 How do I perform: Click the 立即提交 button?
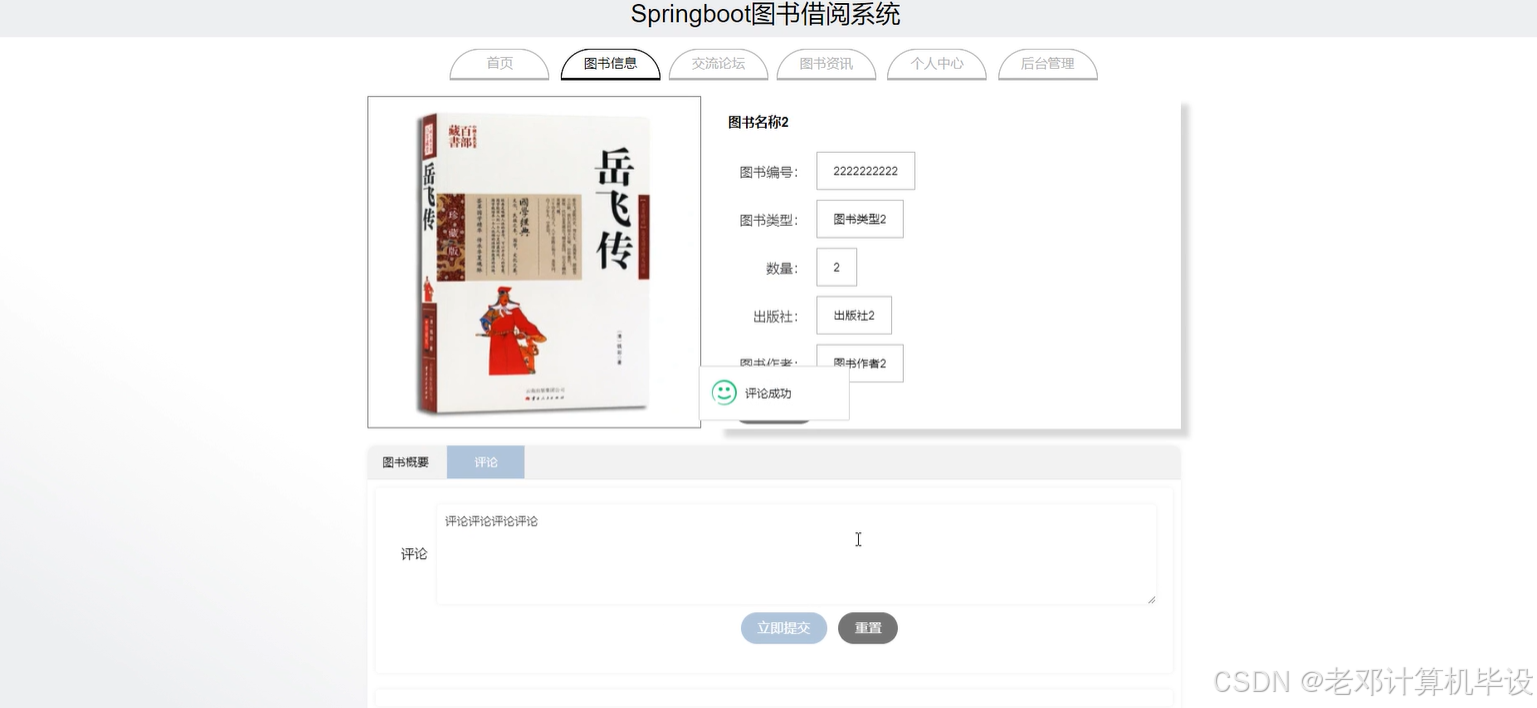coord(784,628)
